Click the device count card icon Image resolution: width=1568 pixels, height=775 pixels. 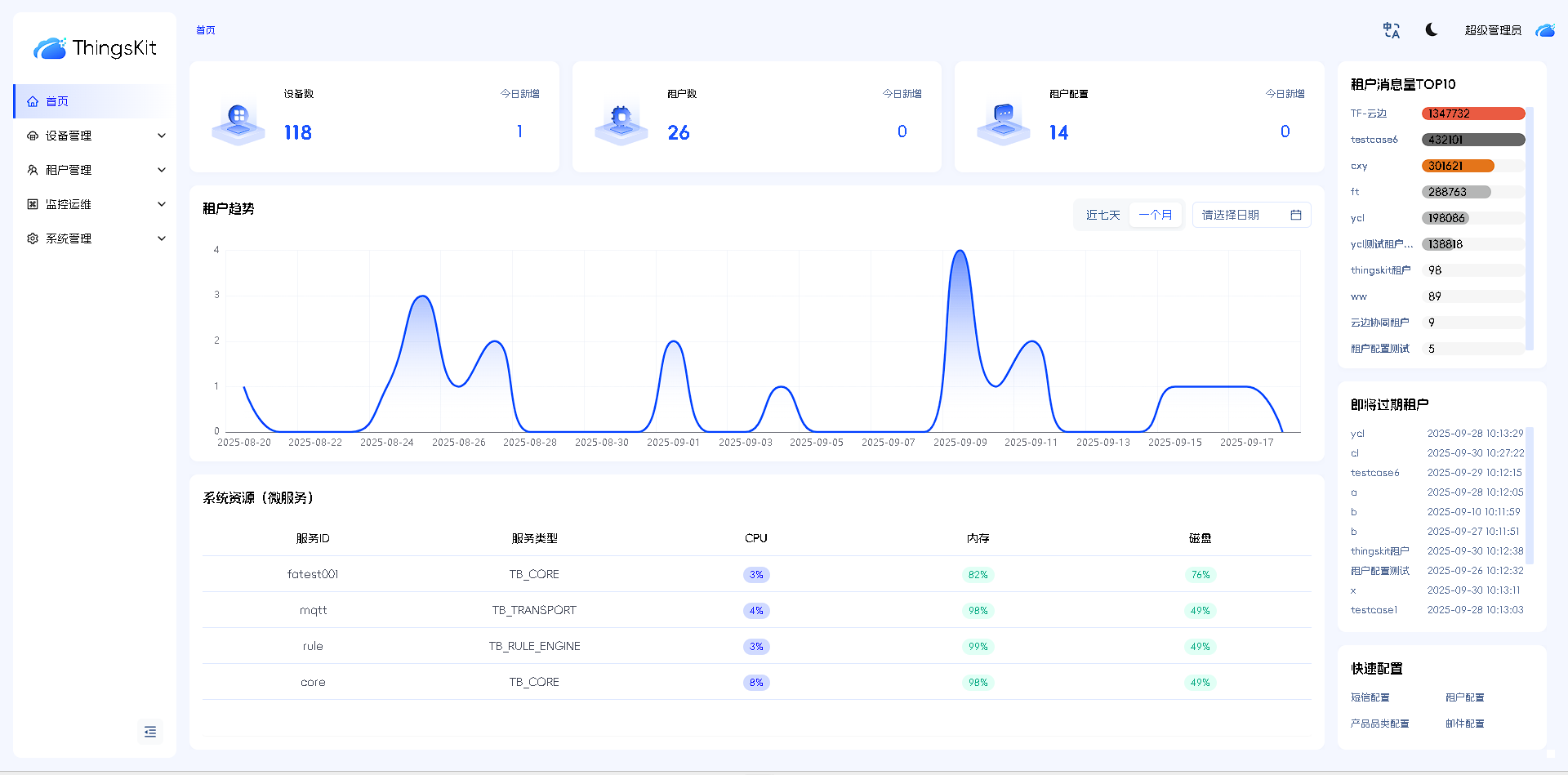[x=238, y=122]
